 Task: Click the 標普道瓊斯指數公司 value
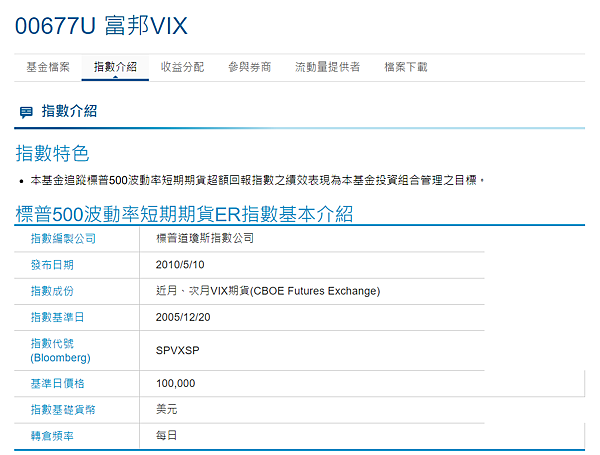tap(205, 238)
